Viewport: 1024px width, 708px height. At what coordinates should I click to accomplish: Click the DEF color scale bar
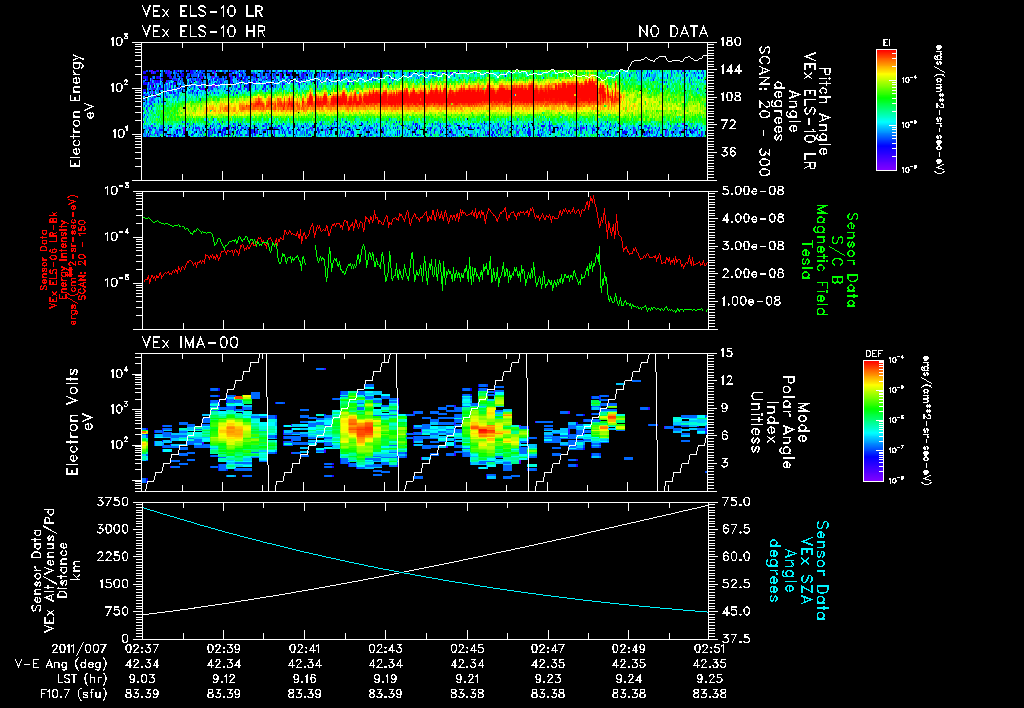[x=873, y=421]
